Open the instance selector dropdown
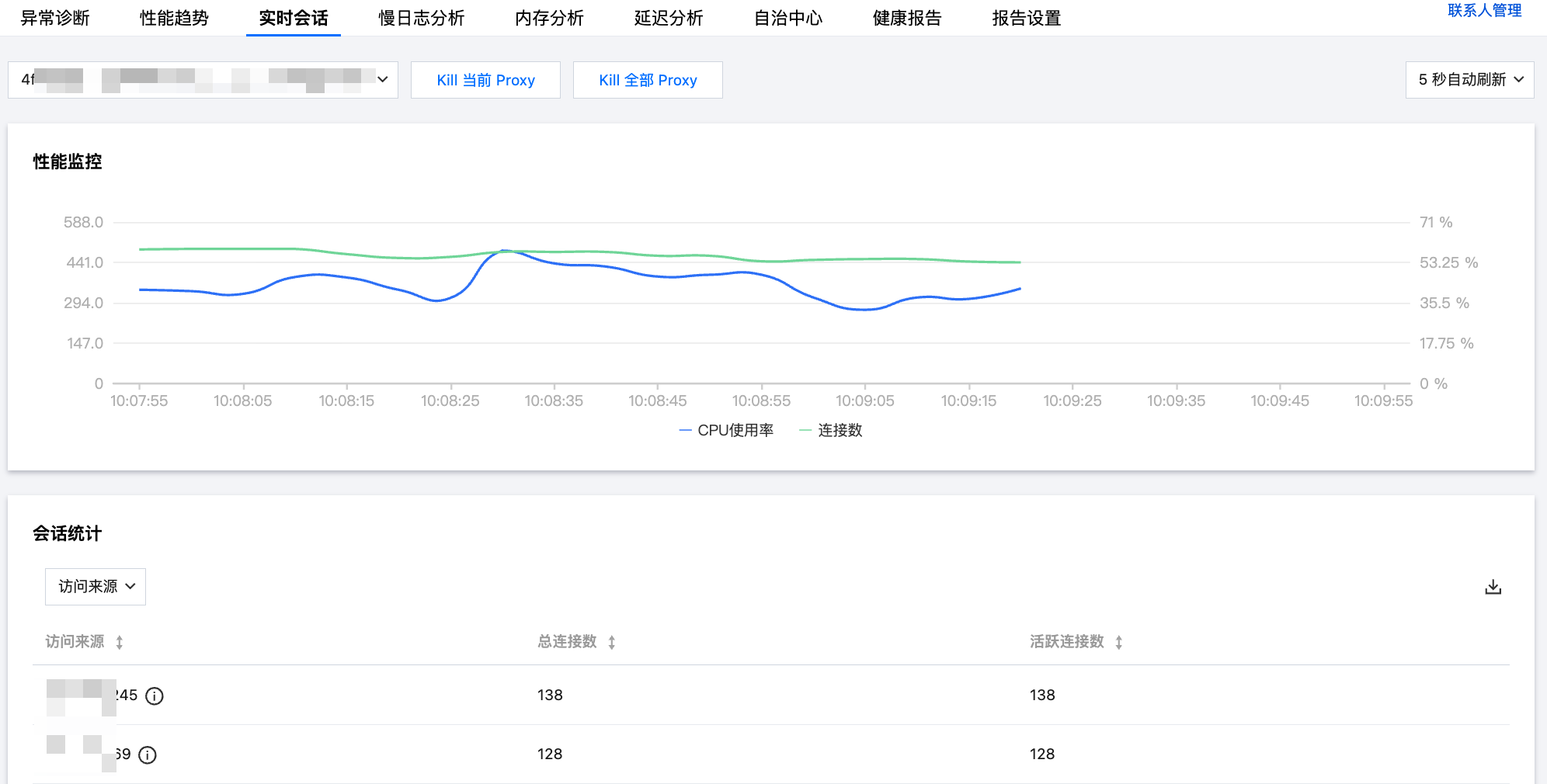The height and width of the screenshot is (784, 1547). pyautogui.click(x=203, y=80)
